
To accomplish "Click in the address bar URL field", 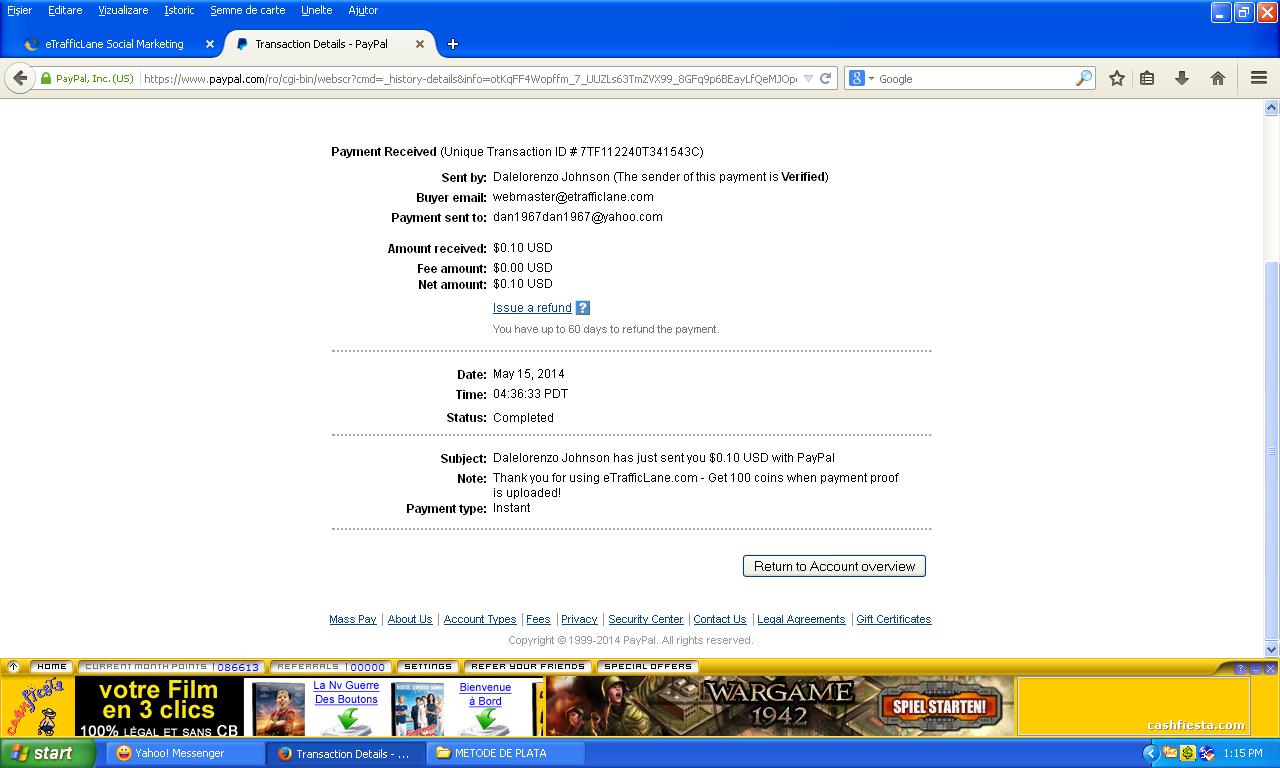I will tap(470, 78).
